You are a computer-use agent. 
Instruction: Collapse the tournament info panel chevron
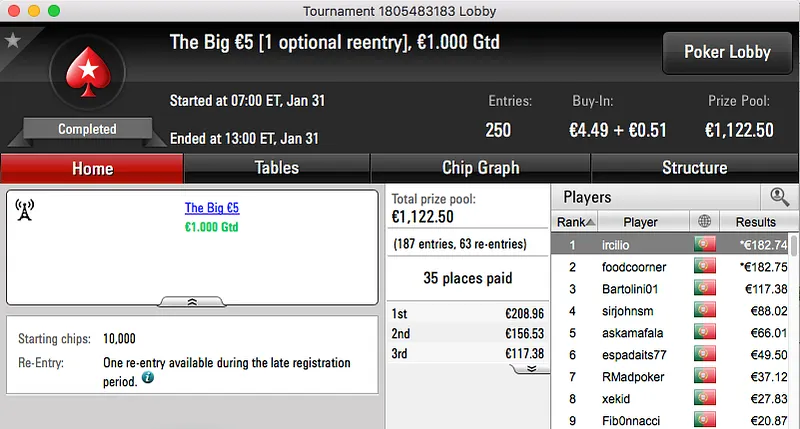point(192,300)
